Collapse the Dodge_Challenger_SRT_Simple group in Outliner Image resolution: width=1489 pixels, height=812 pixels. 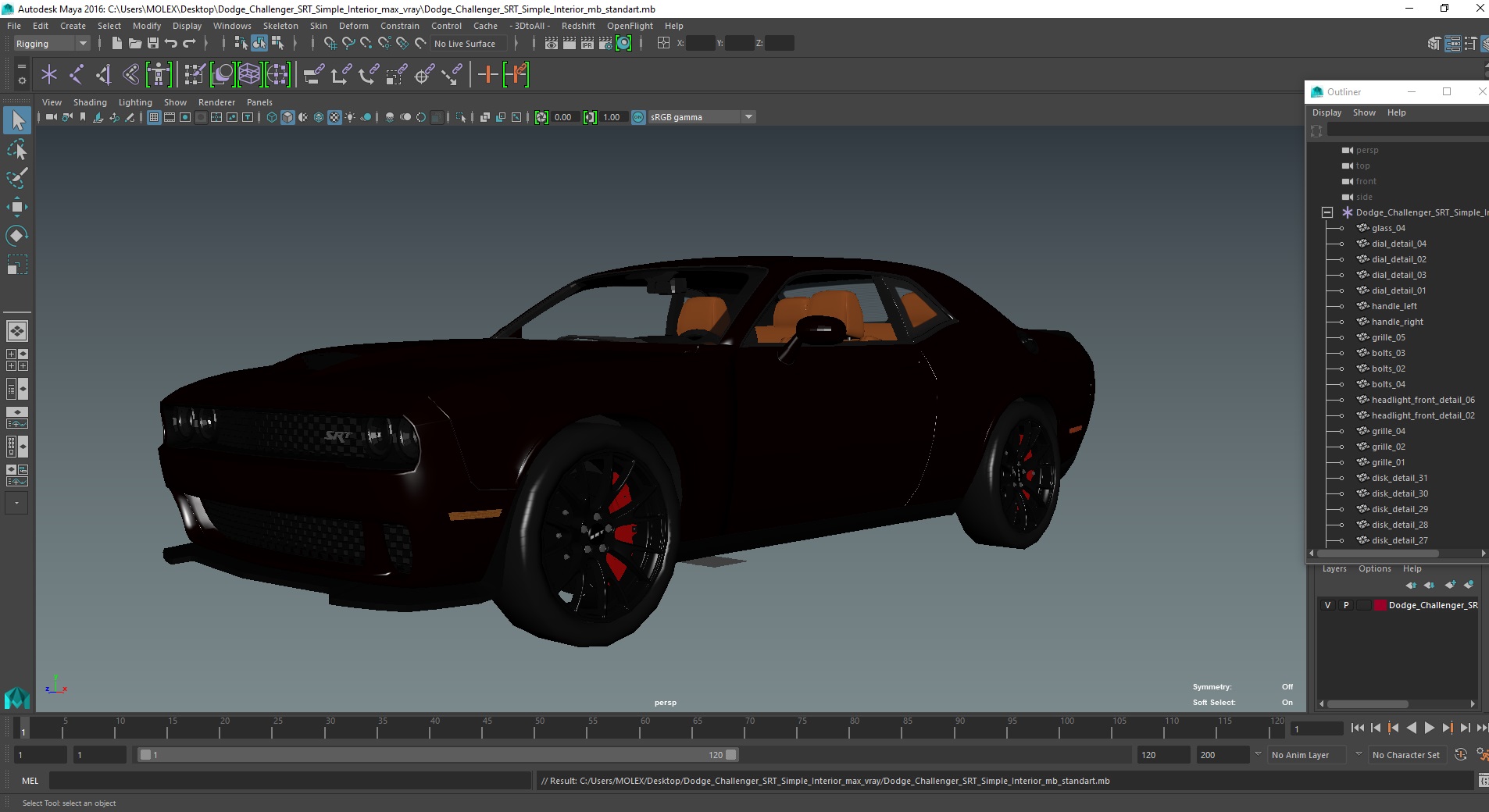click(1327, 212)
